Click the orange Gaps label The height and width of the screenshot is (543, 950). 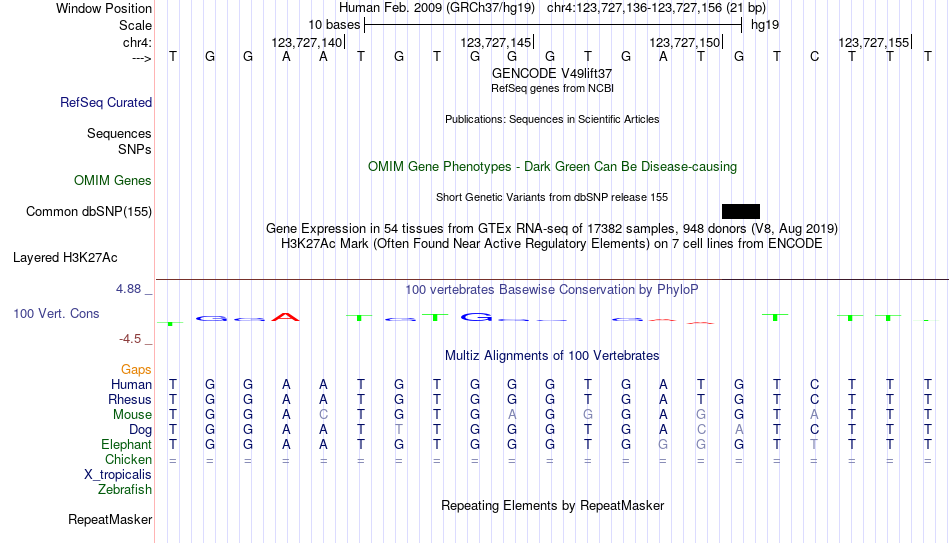pos(136,370)
